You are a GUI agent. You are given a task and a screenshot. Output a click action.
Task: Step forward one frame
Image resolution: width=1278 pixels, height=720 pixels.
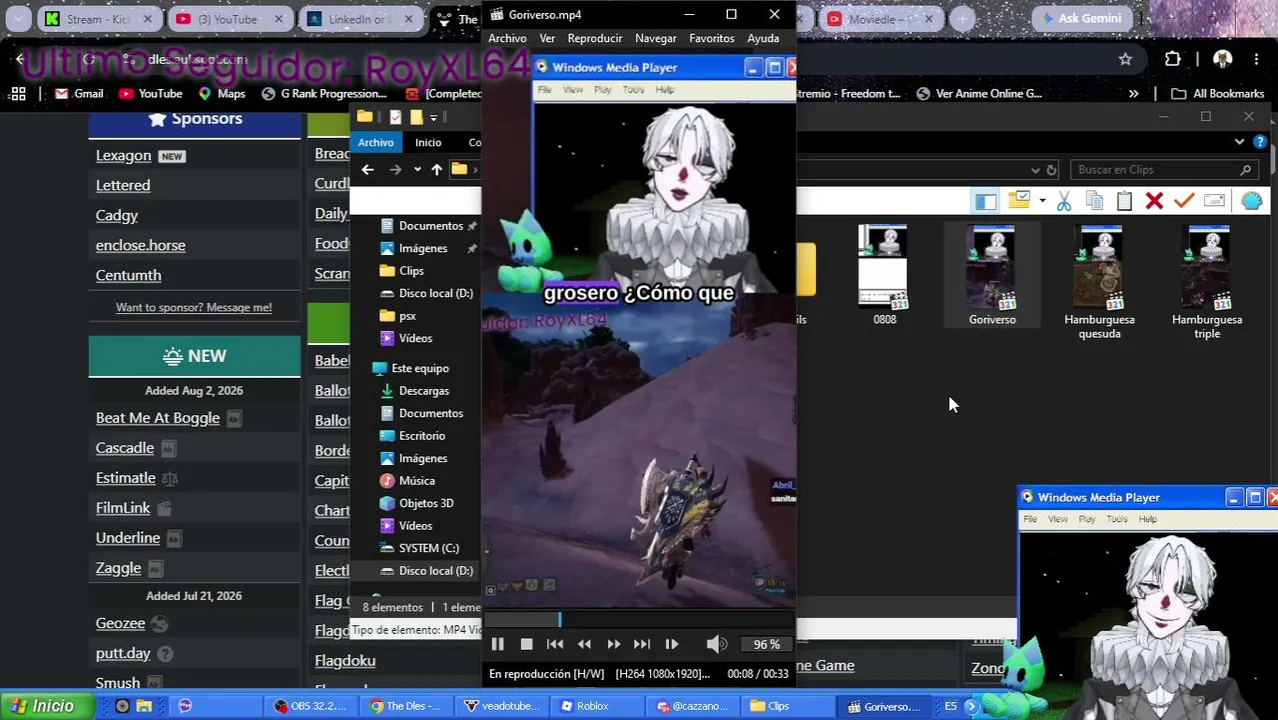(671, 645)
